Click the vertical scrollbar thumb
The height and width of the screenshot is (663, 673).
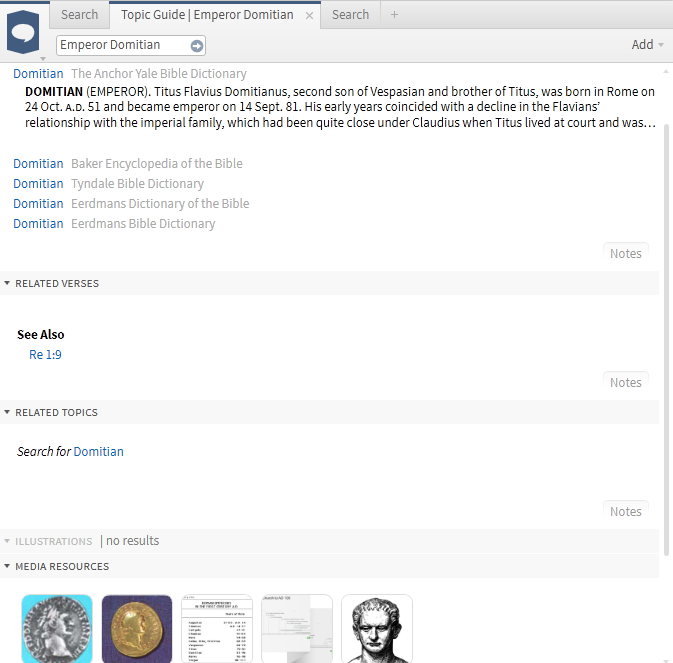(x=666, y=339)
